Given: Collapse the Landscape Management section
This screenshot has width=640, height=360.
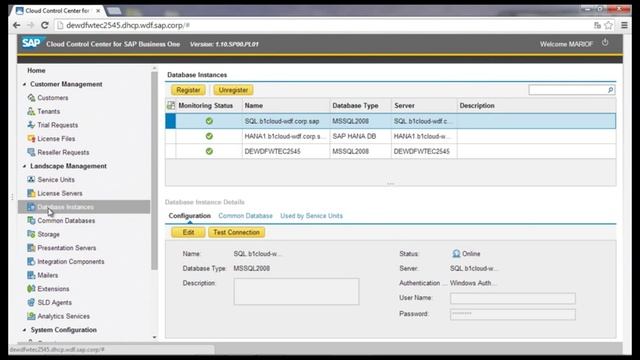Looking at the screenshot, I should [24, 166].
